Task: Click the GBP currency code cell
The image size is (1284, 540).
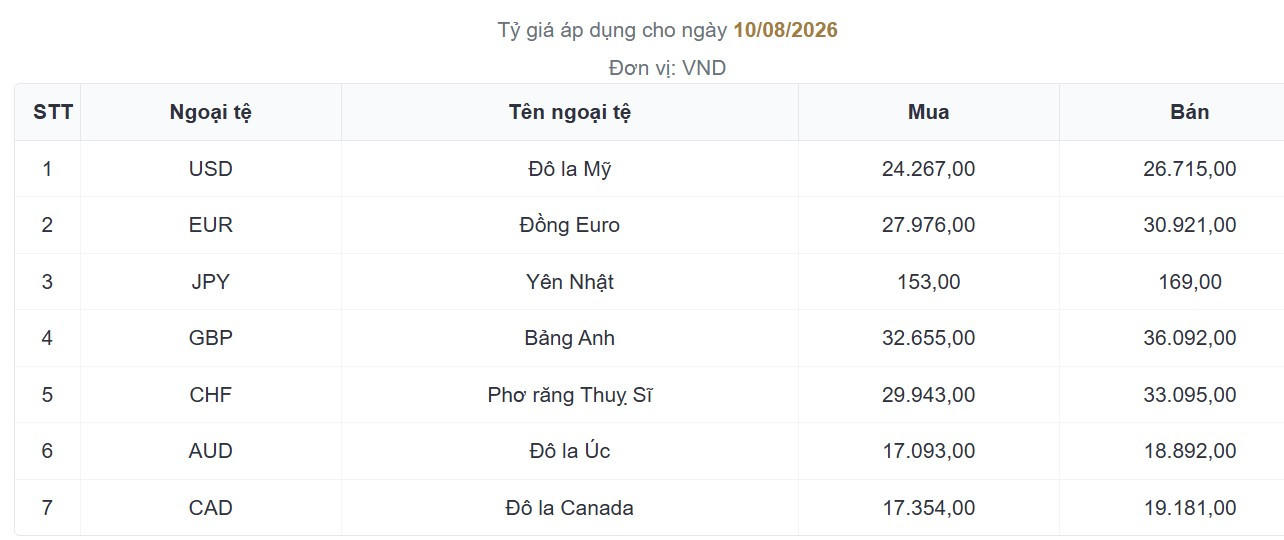Action: tap(210, 338)
